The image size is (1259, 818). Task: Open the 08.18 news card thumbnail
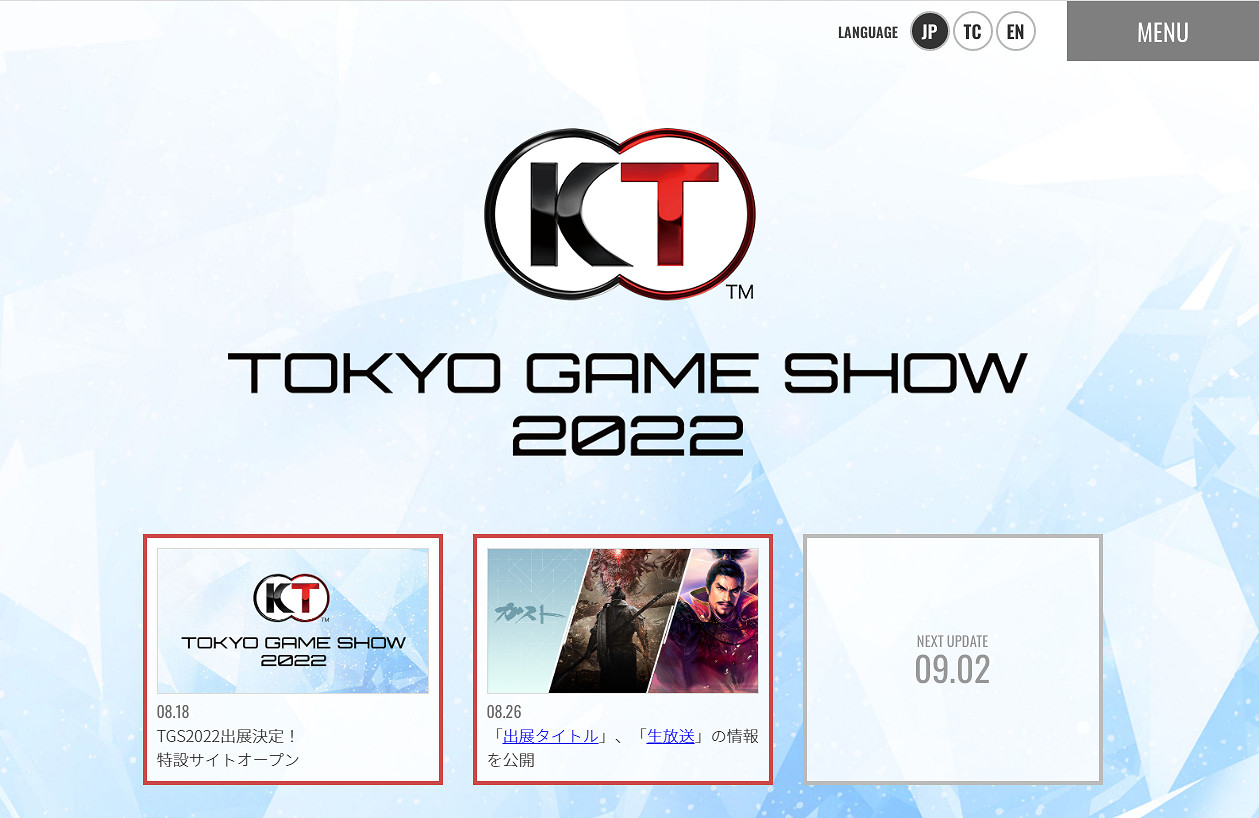click(x=293, y=621)
